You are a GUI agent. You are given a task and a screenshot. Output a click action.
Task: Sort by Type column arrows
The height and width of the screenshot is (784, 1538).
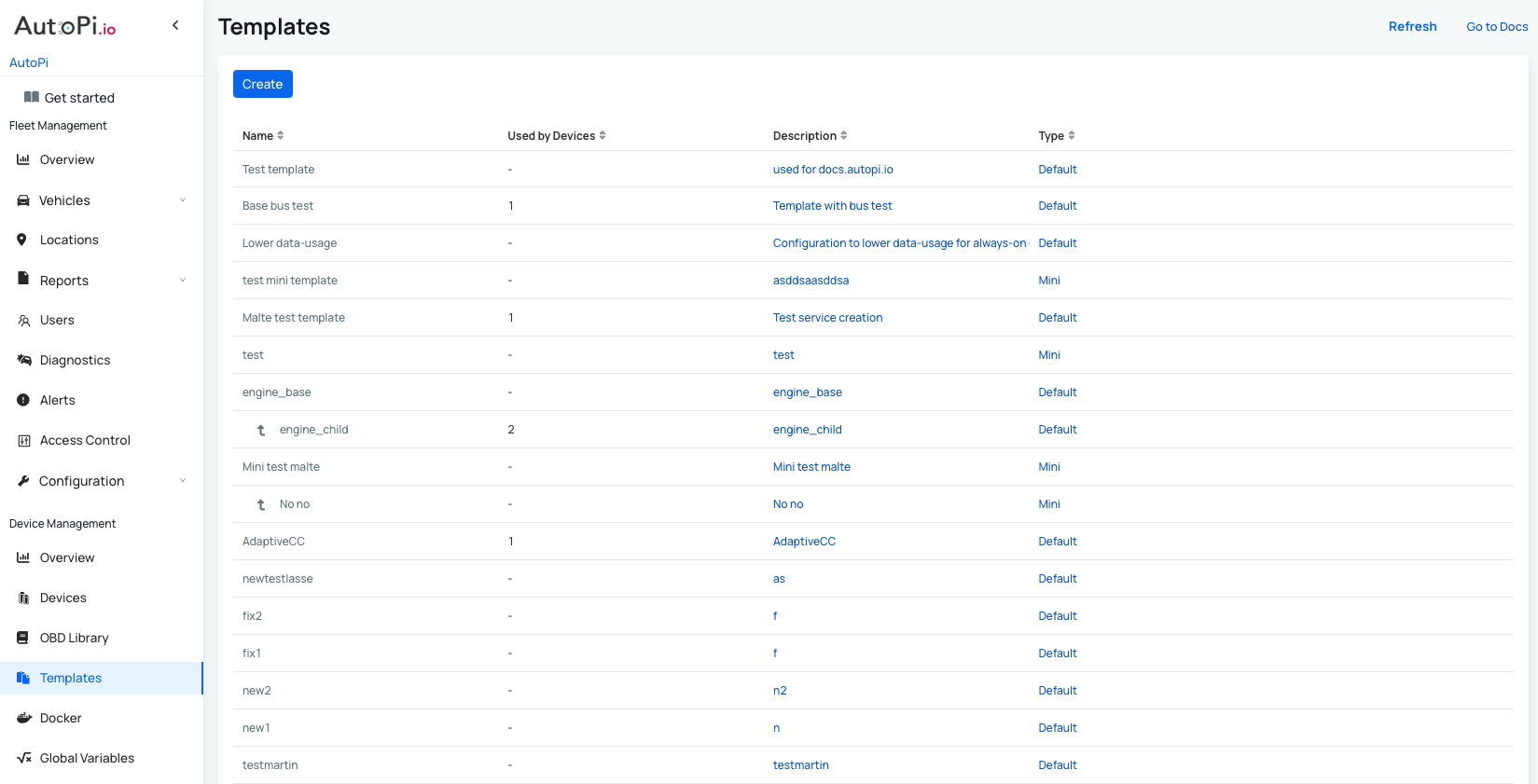coord(1072,135)
